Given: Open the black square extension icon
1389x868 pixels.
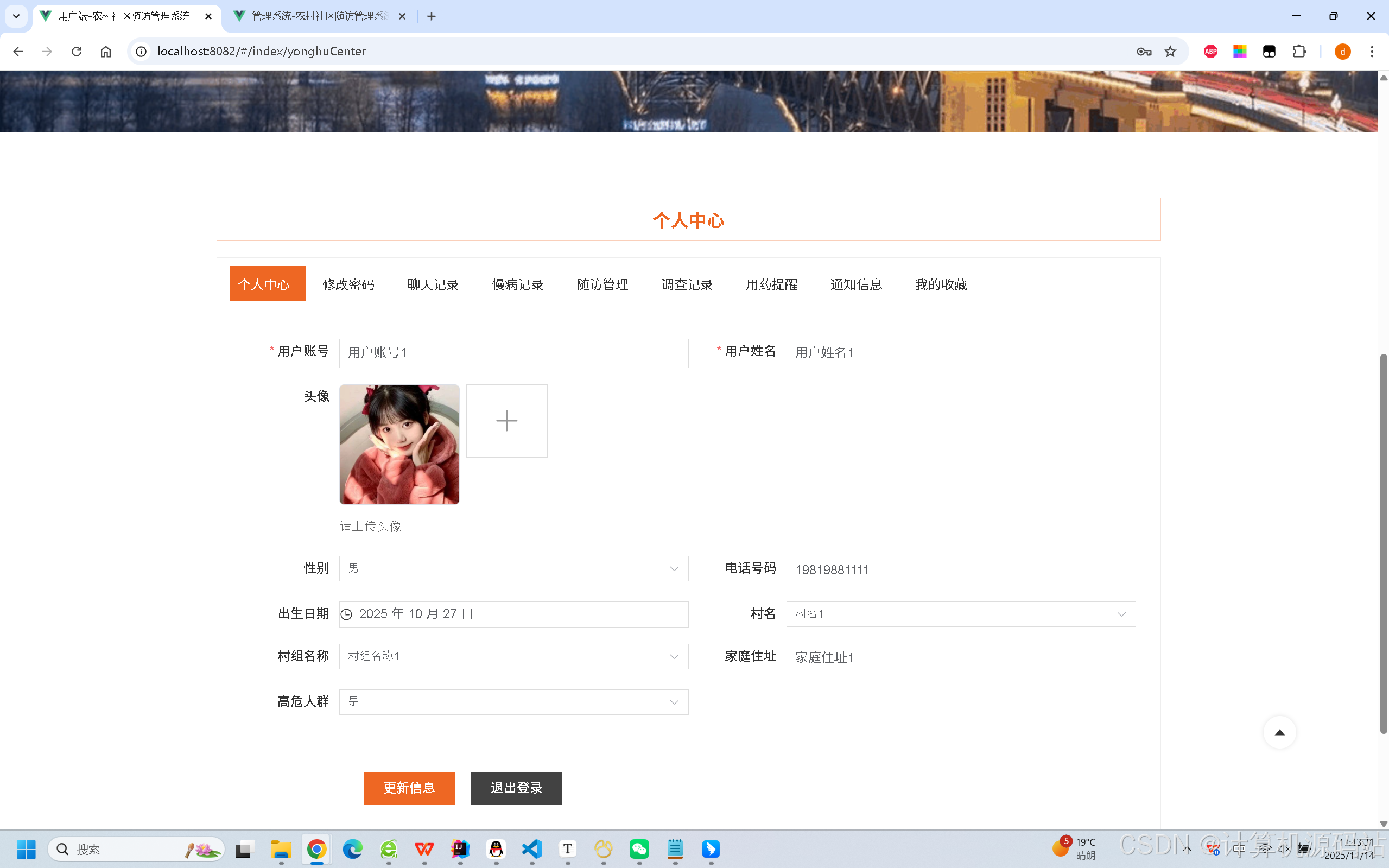Looking at the screenshot, I should click(1269, 52).
